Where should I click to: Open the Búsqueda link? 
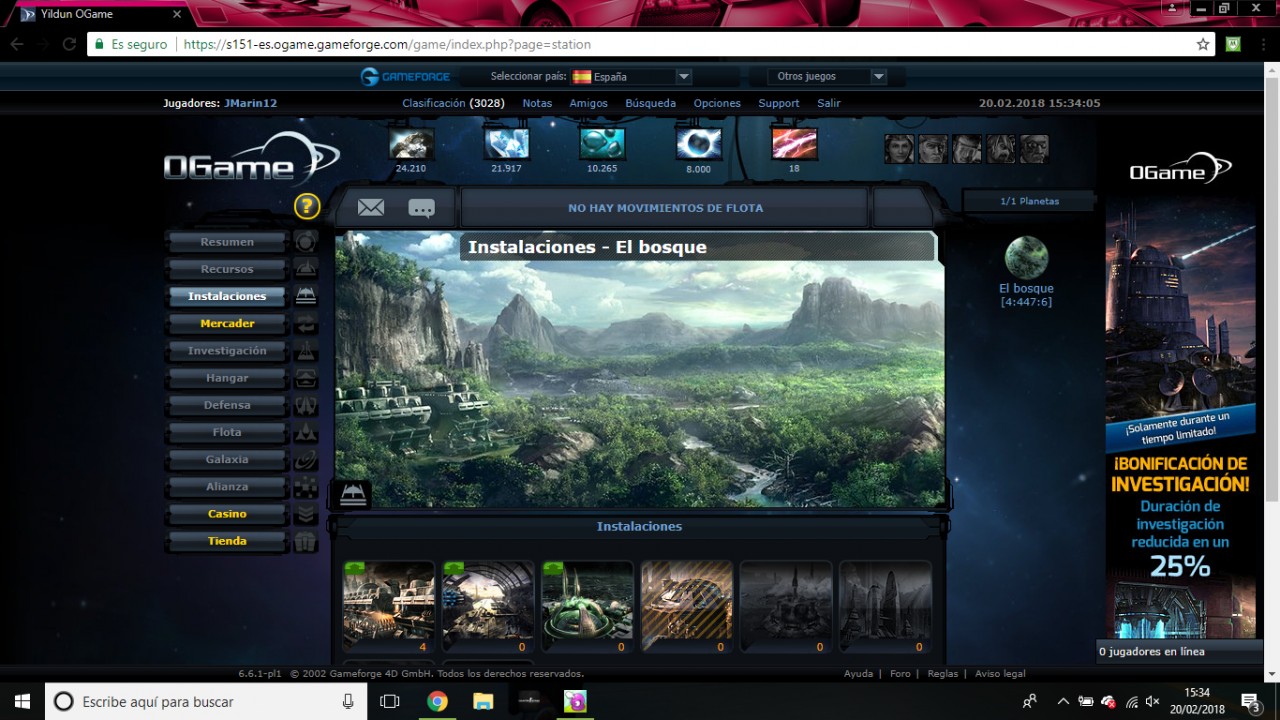pos(650,103)
